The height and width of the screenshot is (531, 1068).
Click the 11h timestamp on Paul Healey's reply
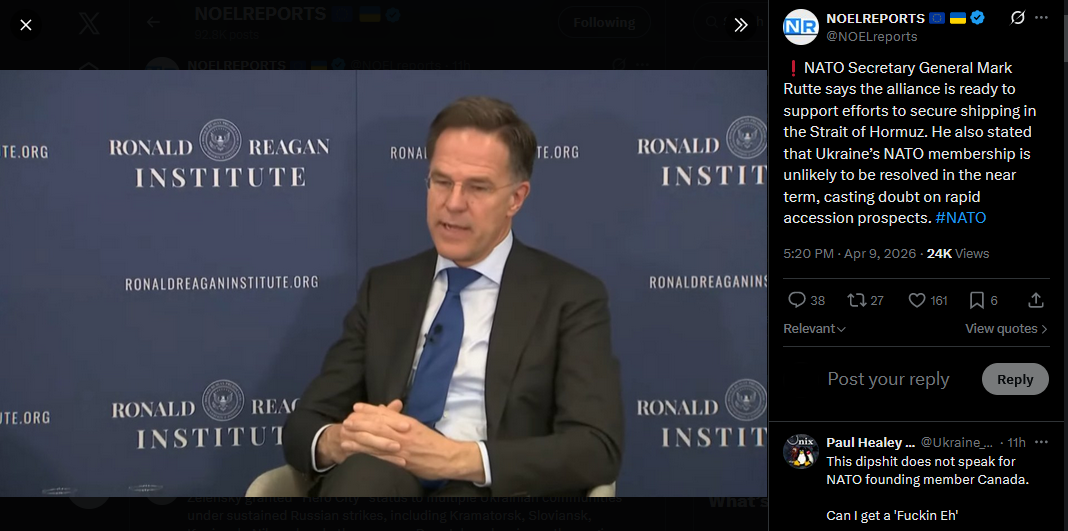[1015, 442]
